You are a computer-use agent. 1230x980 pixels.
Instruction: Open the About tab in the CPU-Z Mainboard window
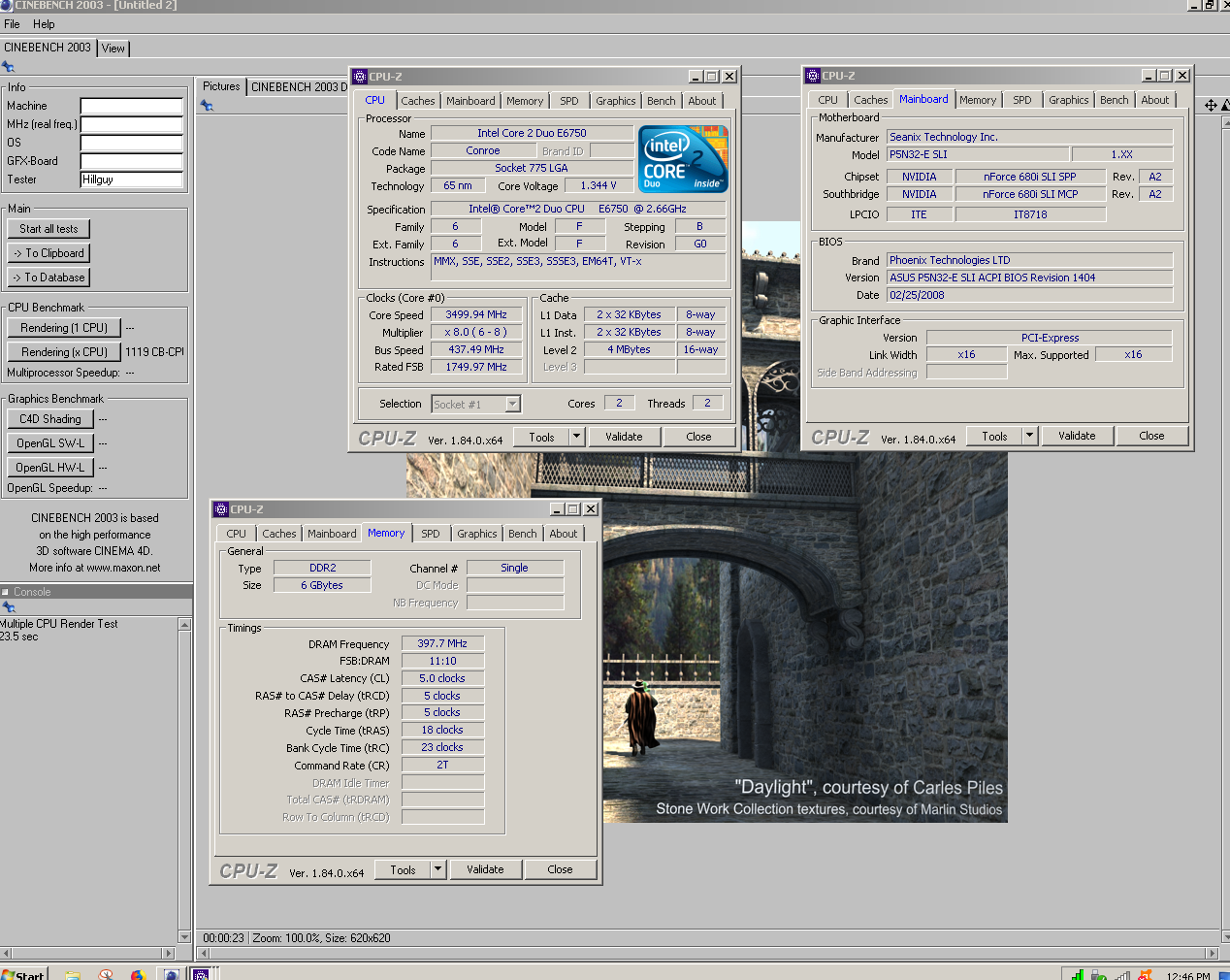pos(1155,100)
